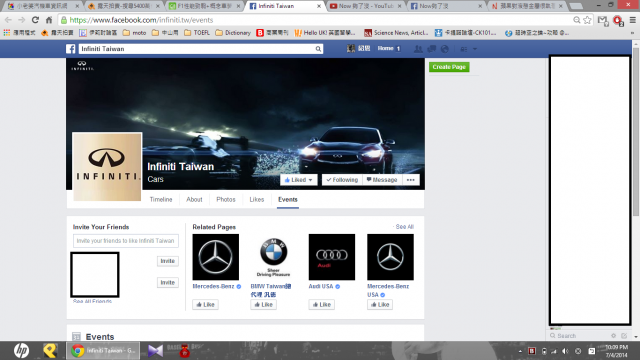Viewport: 640px width, 360px height.
Task: Select the Events tab
Action: [x=288, y=200]
